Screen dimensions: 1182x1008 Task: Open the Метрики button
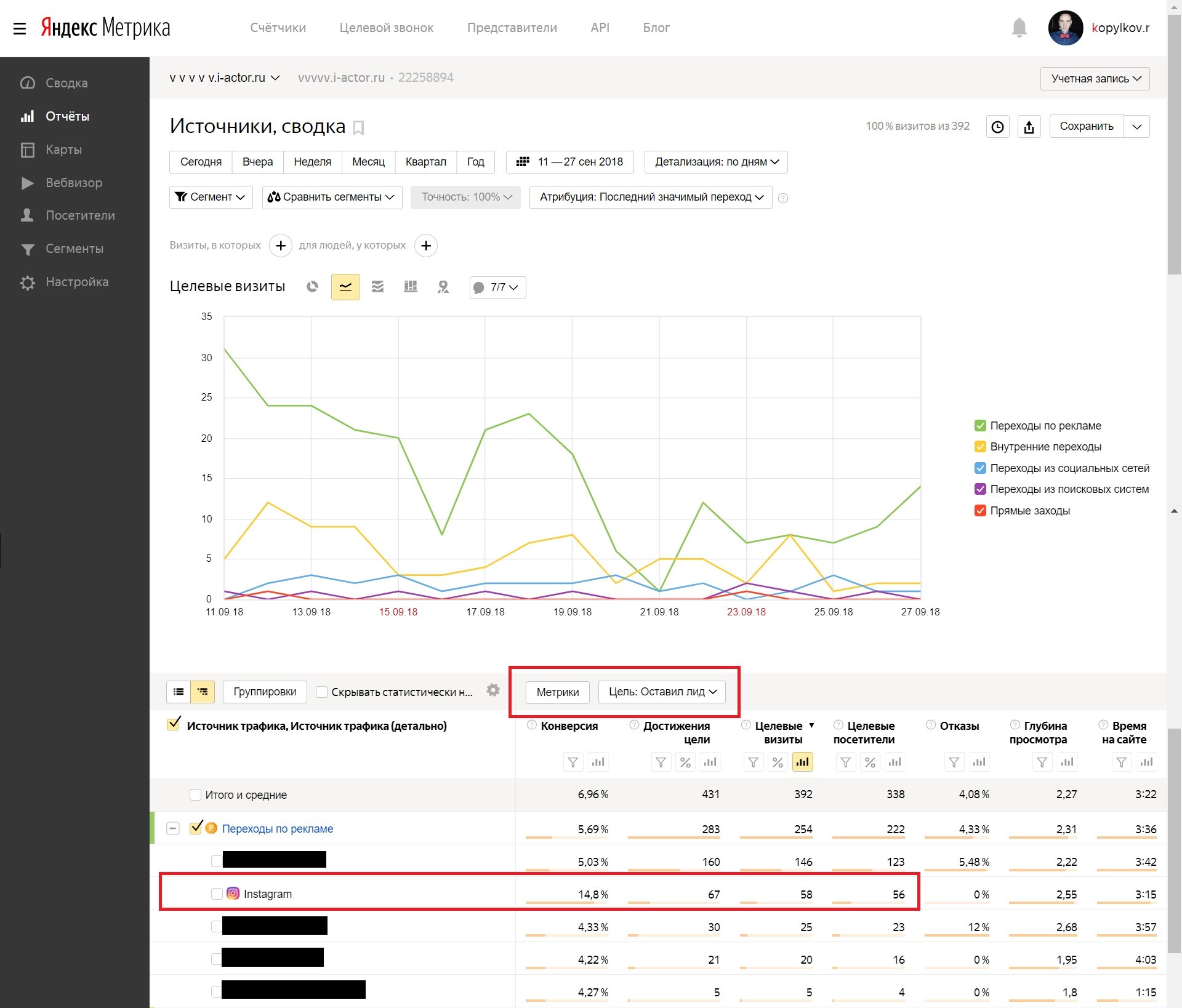(558, 692)
